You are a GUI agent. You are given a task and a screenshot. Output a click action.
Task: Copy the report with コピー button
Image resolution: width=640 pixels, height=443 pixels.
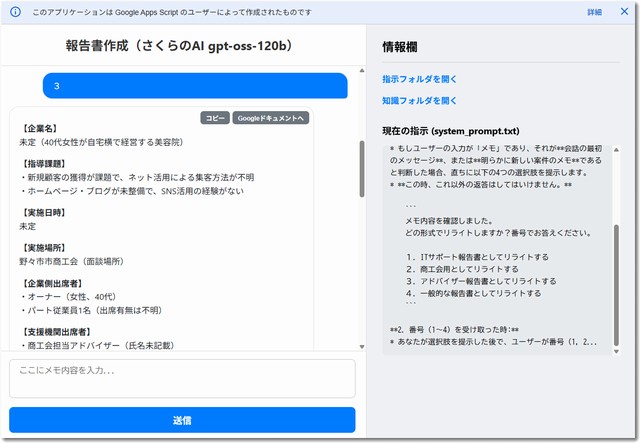click(x=215, y=118)
